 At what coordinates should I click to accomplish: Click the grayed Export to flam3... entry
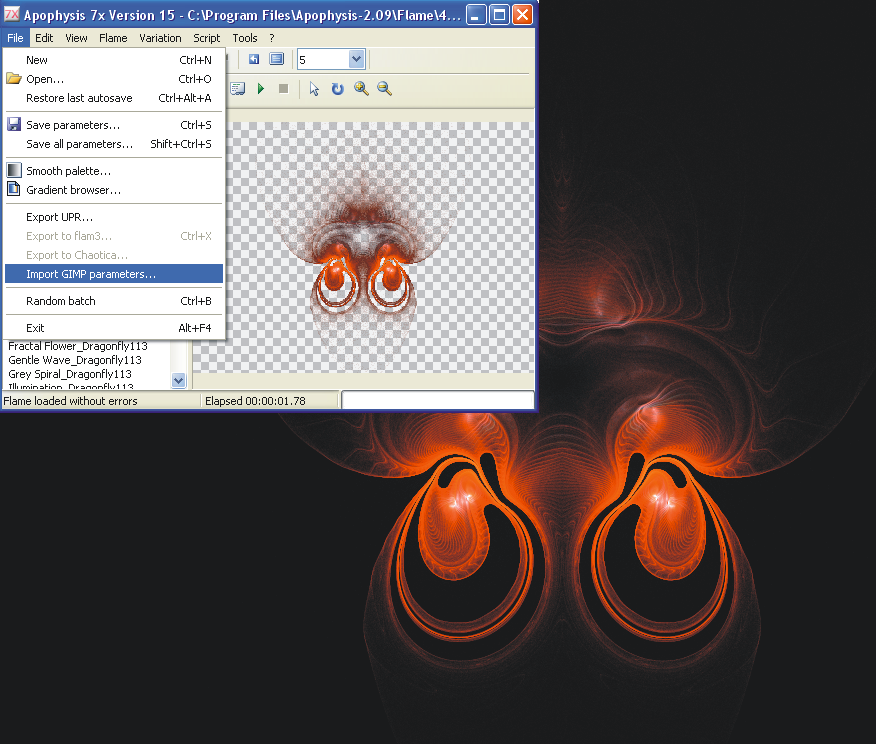[x=113, y=236]
